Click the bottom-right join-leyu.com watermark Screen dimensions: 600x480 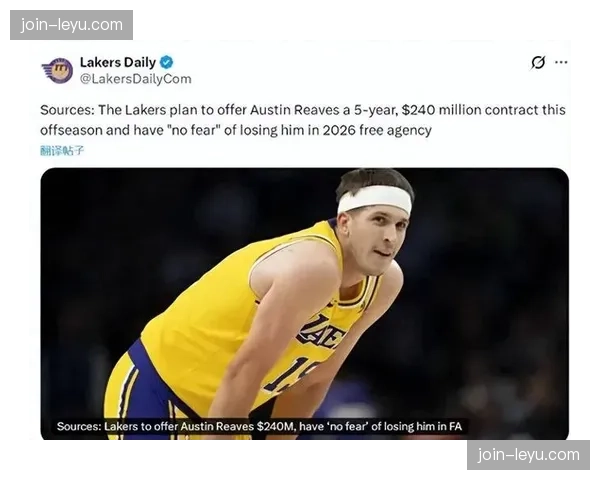[x=528, y=455]
